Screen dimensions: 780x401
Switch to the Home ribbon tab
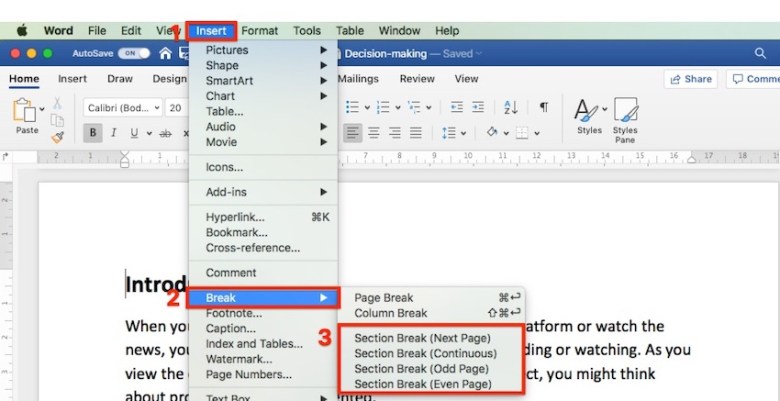[x=24, y=79]
